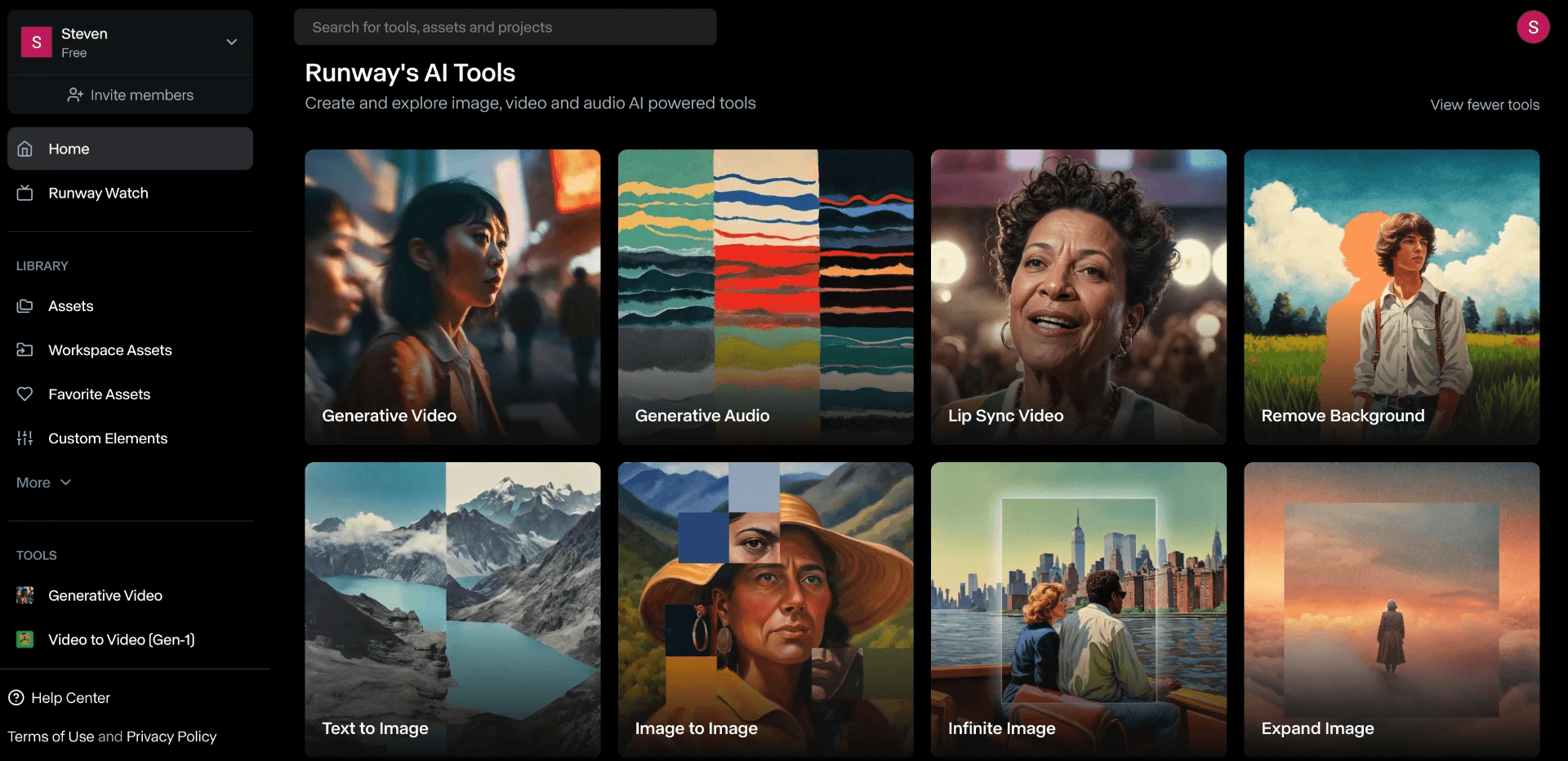Click the Runway's AI Tools heading
Image resolution: width=1568 pixels, height=761 pixels.
(x=410, y=73)
